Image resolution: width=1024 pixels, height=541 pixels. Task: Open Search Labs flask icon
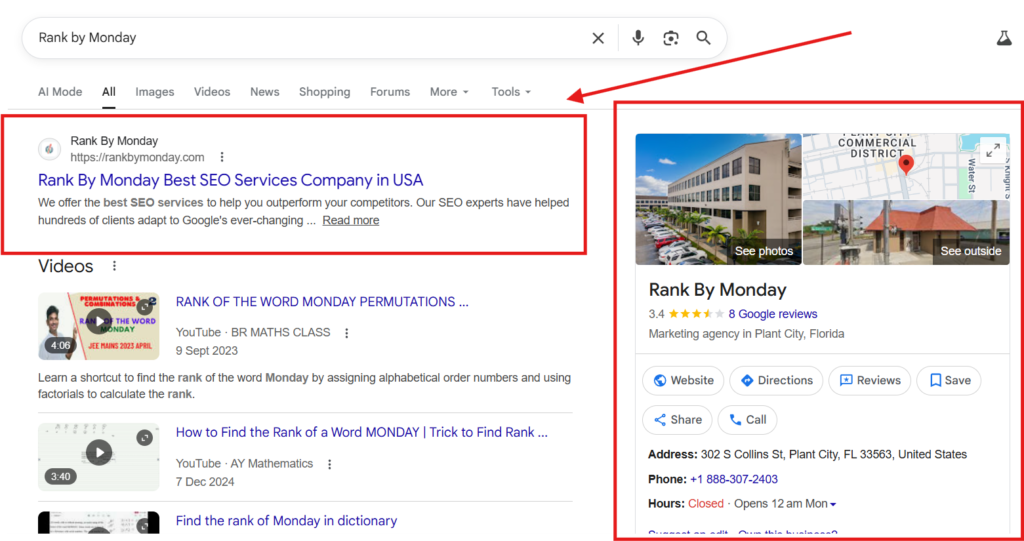(x=1003, y=38)
